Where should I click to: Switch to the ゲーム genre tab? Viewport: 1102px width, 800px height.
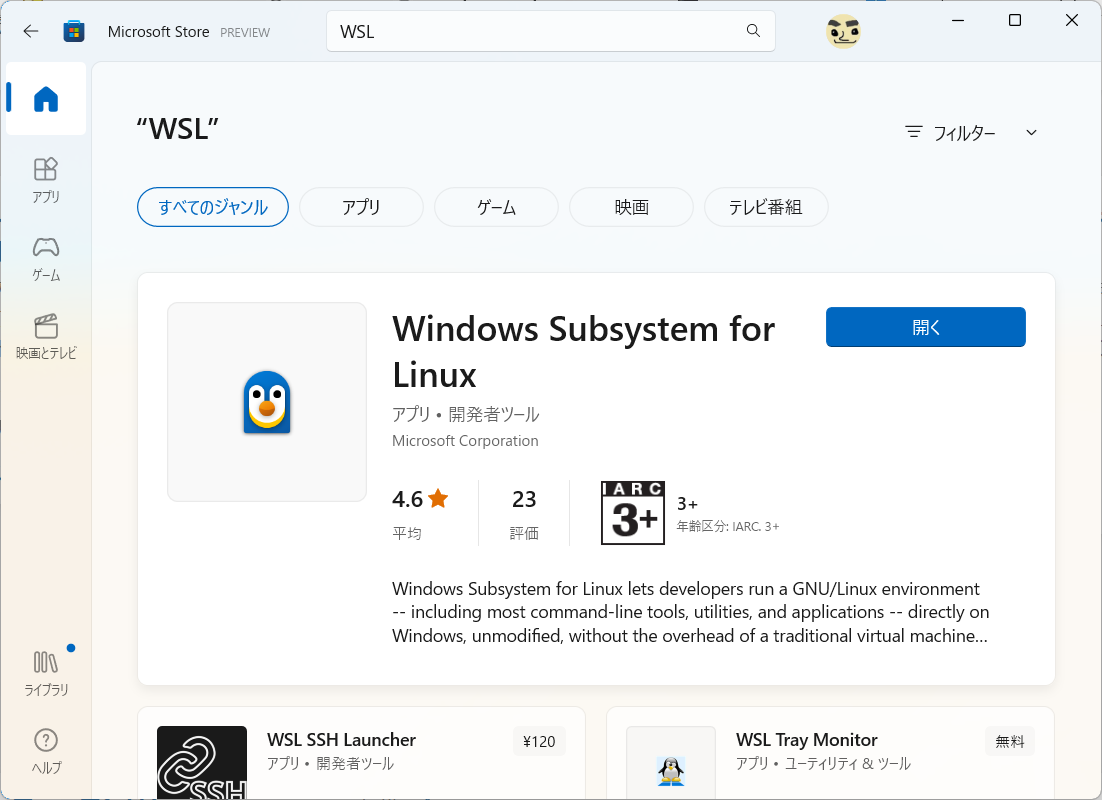(x=496, y=207)
